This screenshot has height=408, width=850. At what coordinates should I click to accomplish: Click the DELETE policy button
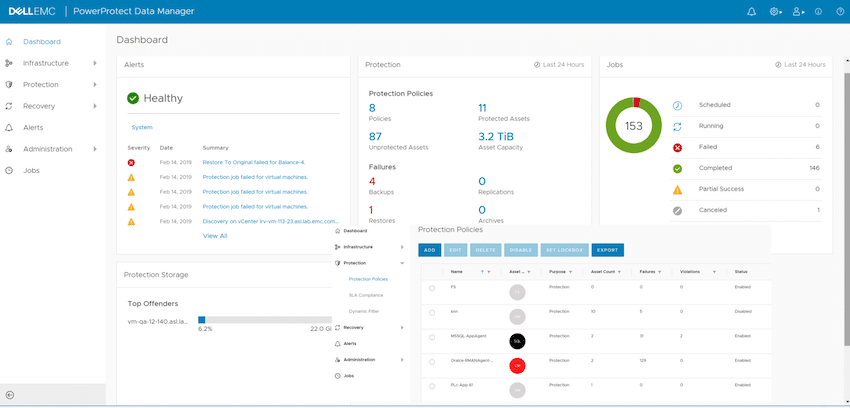[485, 250]
